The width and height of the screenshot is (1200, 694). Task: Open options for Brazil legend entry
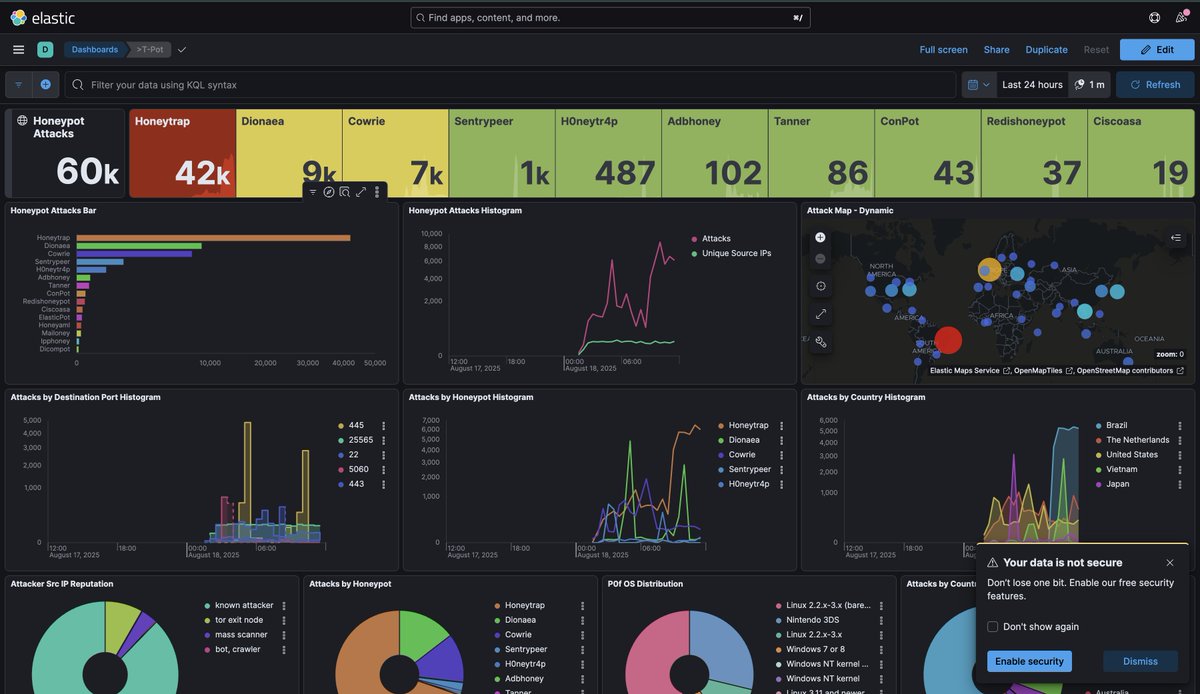coord(1180,425)
